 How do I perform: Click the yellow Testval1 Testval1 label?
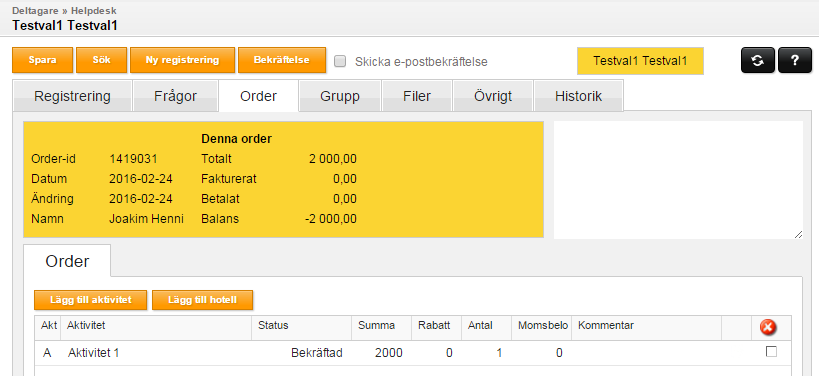[x=640, y=61]
